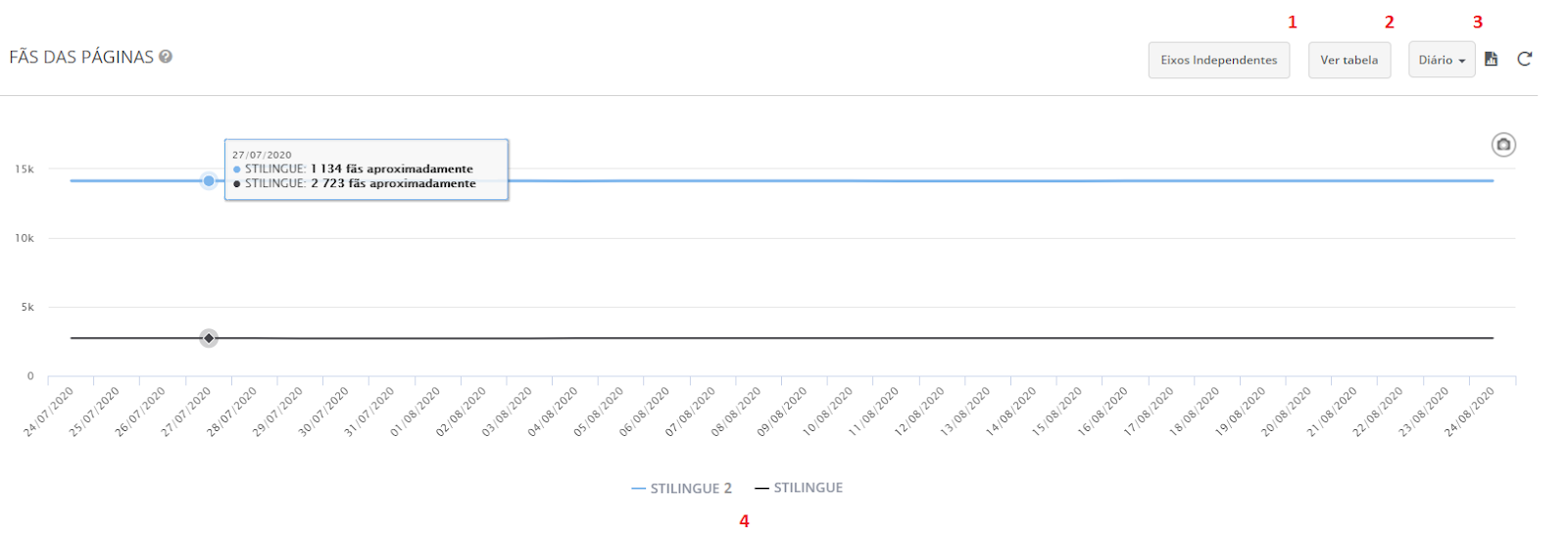Click the highlighted blue data point marker
Viewport: 1568px width, 537px height.
coord(209,181)
